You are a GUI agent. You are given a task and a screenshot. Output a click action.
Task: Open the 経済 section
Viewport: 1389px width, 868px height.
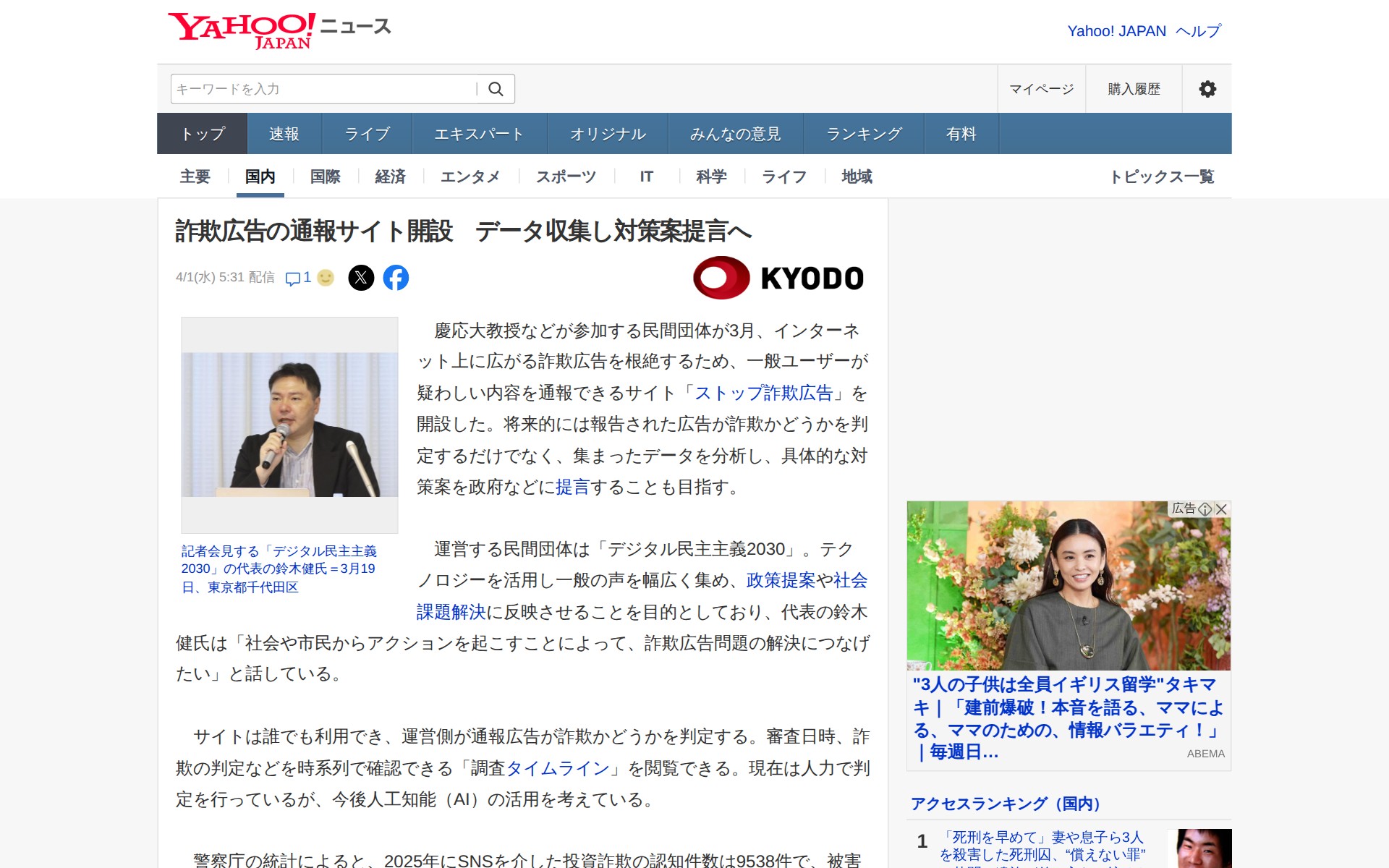coord(390,176)
